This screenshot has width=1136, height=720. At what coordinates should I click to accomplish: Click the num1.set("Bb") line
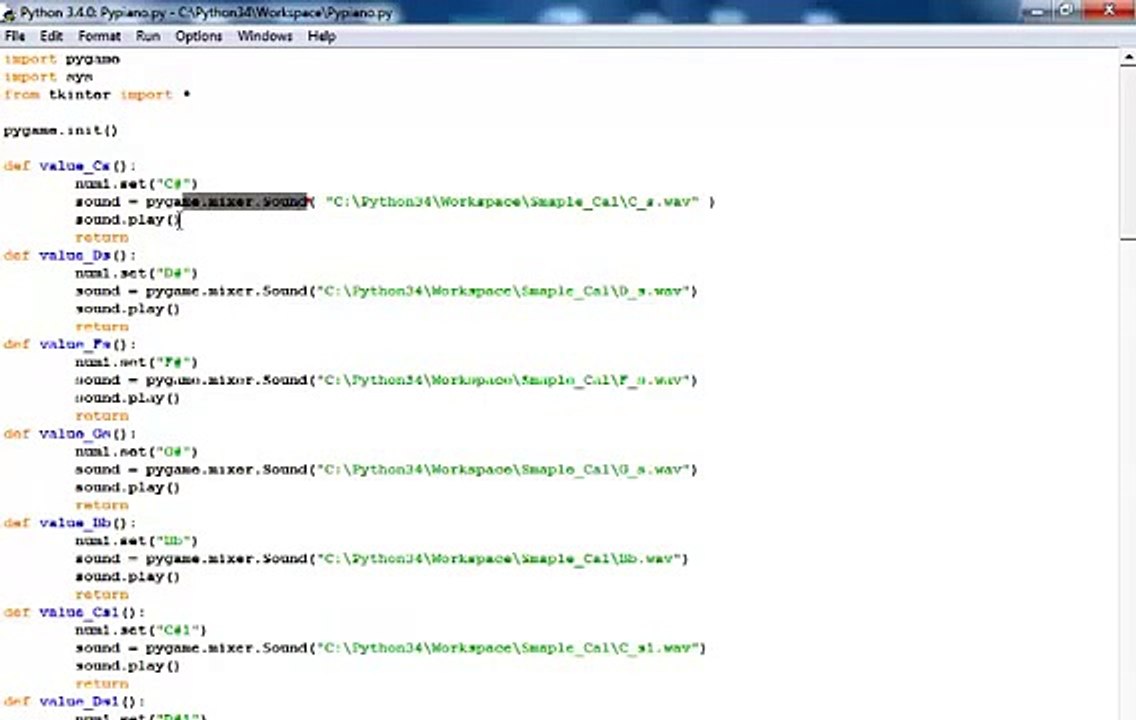click(136, 541)
